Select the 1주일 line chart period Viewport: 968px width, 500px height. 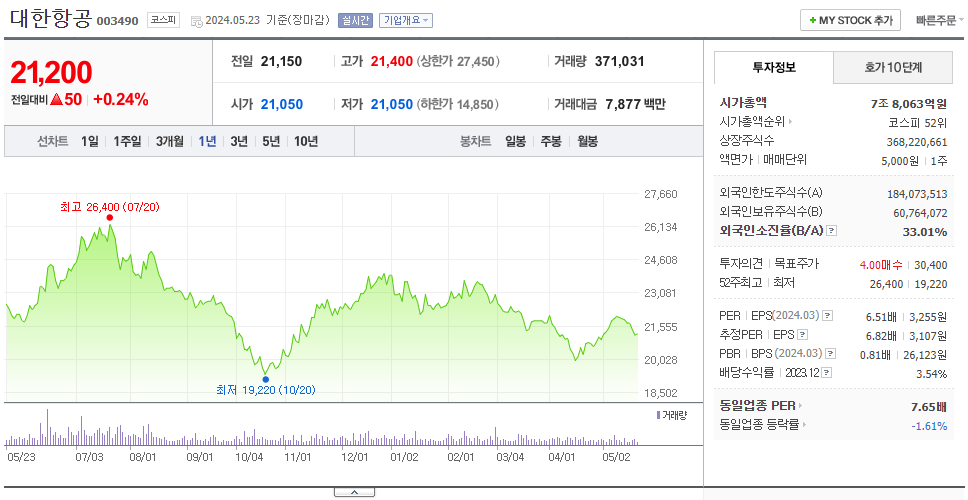(x=127, y=141)
